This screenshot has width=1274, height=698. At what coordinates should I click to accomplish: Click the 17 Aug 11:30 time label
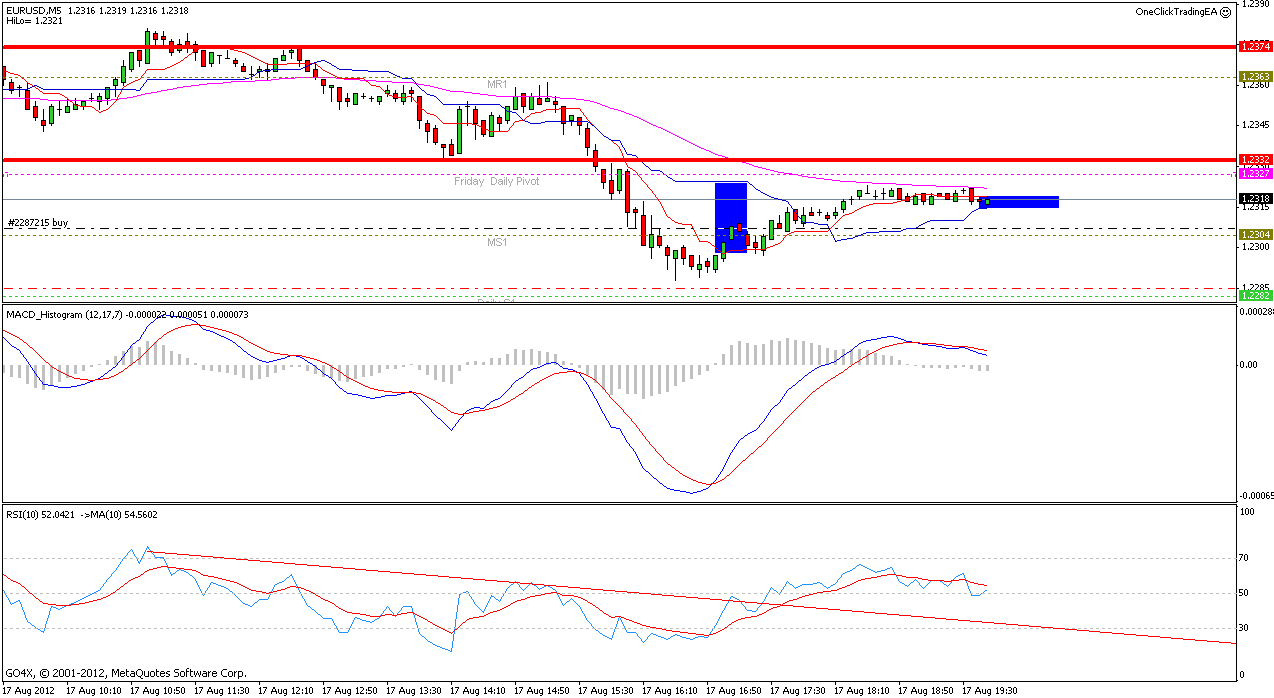coord(221,690)
